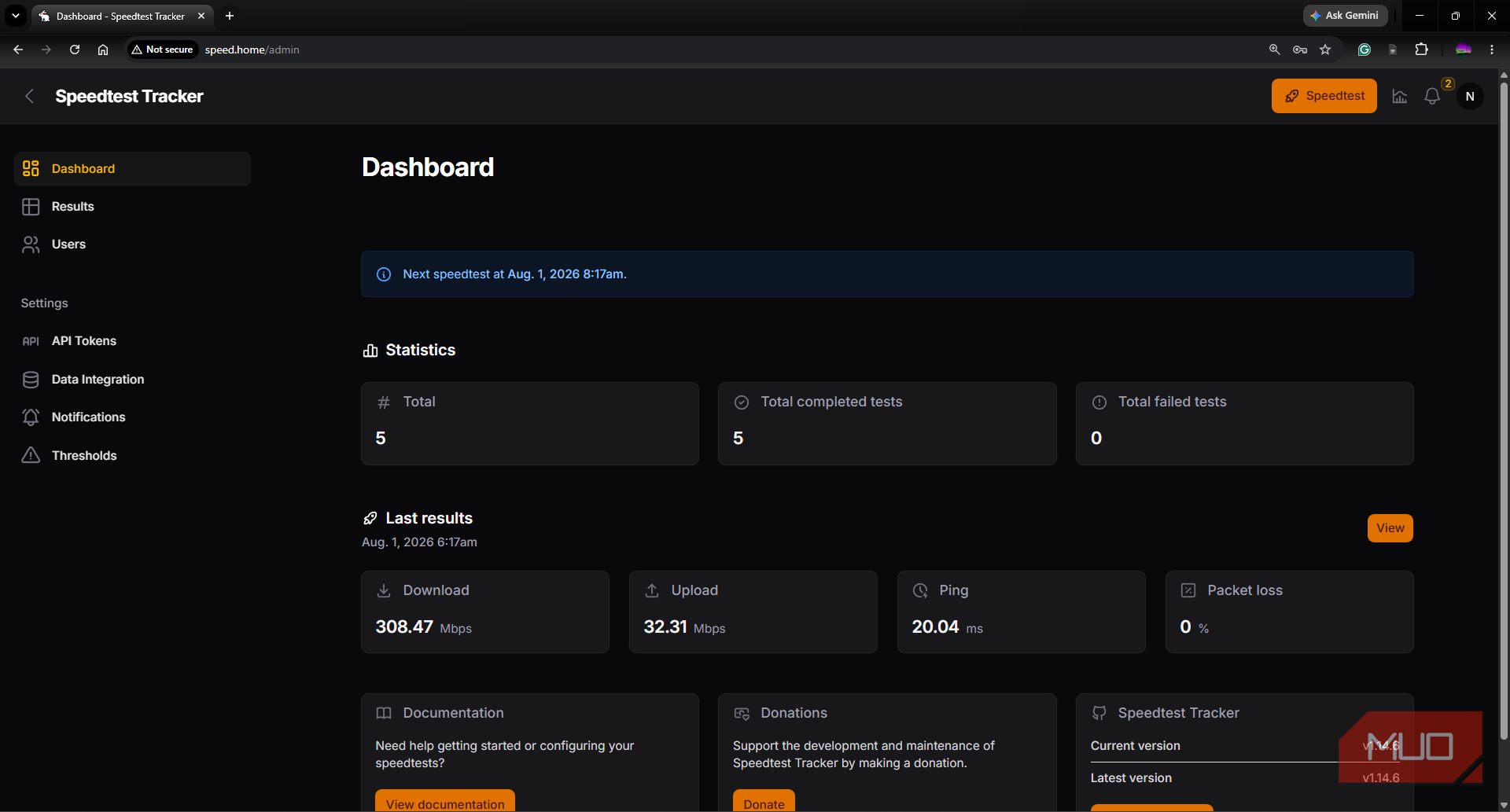Collapse the sidebar with the back chevron
Image resolution: width=1510 pixels, height=812 pixels.
click(x=30, y=96)
